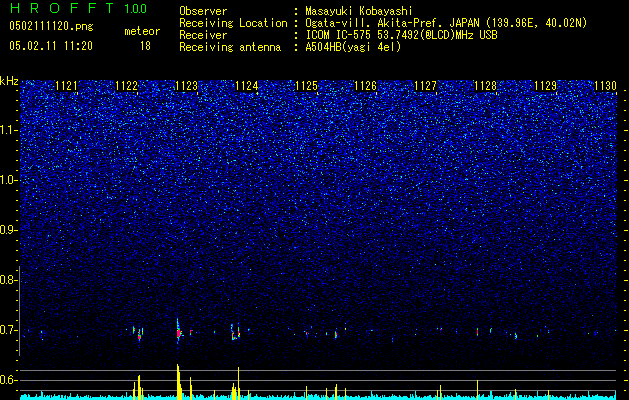629x400 pixels.
Task: Click the 0.6 frequency axis label
Action: coord(7,380)
